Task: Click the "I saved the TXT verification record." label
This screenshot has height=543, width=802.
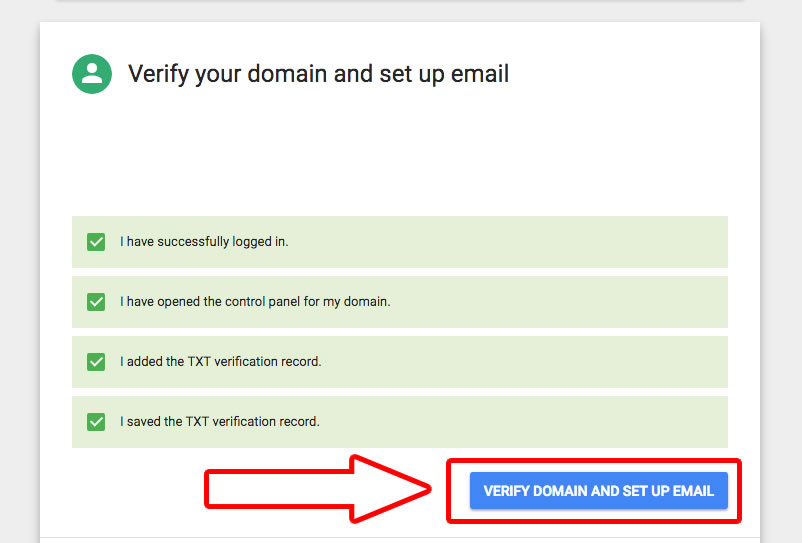Action: 220,422
